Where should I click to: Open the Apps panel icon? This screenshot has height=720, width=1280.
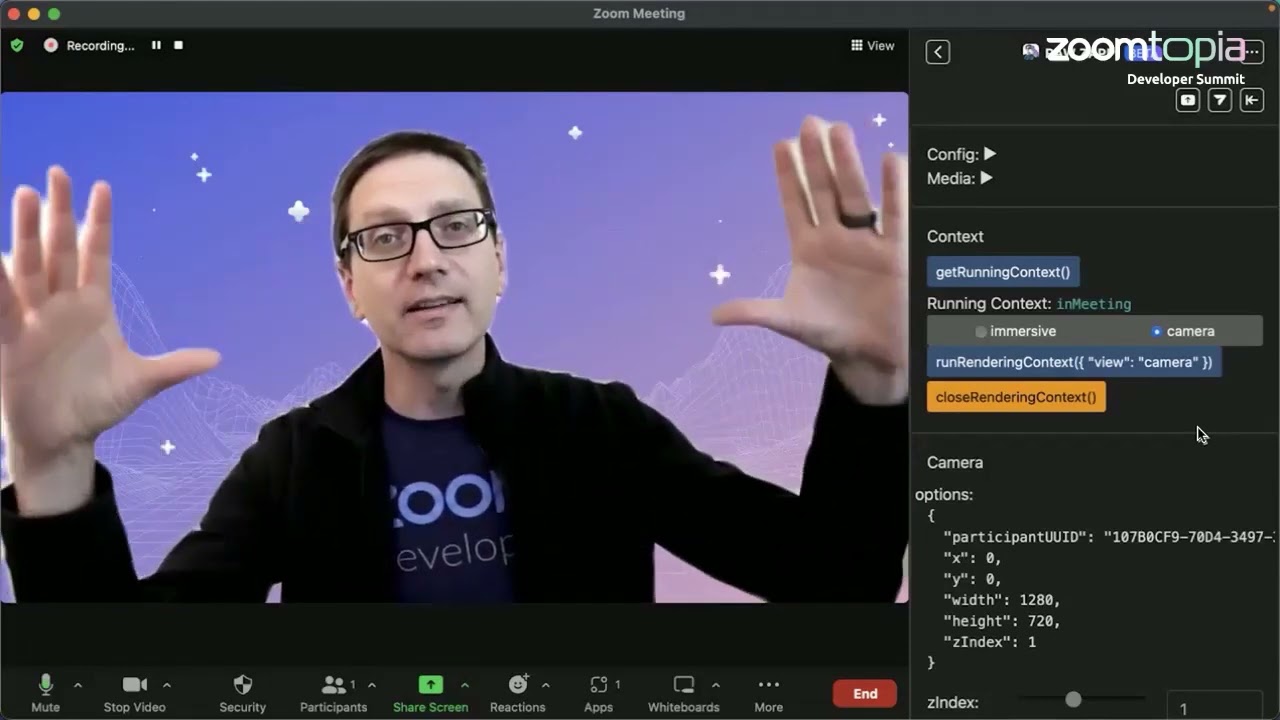coord(599,685)
